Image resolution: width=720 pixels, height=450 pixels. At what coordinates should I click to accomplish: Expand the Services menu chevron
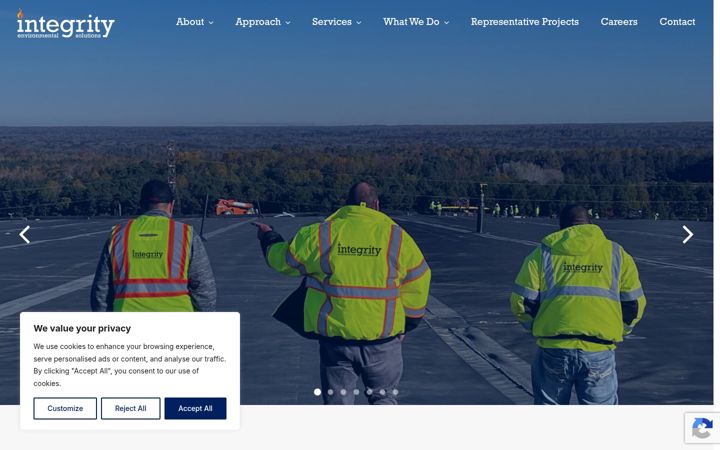tap(359, 22)
